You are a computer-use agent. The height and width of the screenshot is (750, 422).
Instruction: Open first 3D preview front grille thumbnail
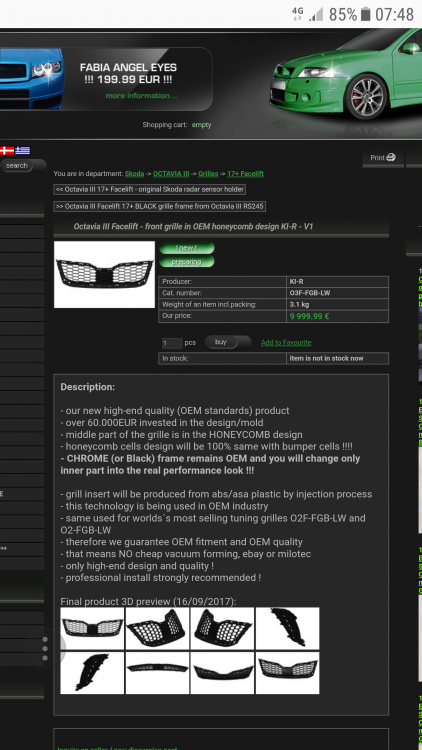[x=92, y=628]
